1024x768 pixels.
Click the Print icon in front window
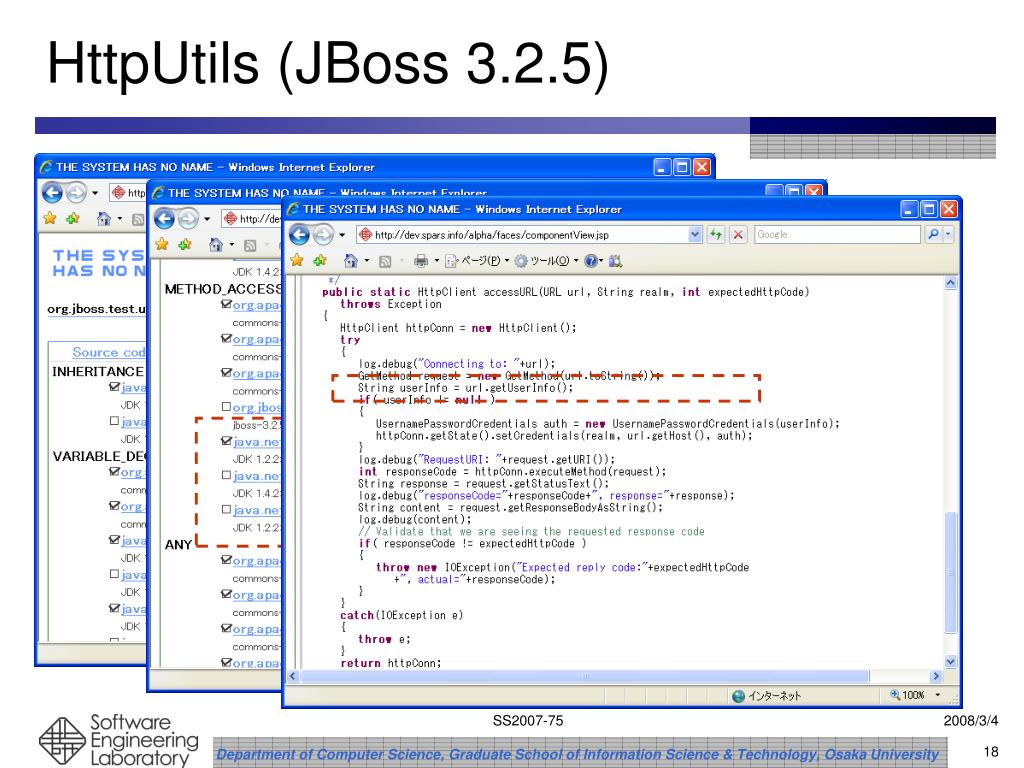pos(421,261)
